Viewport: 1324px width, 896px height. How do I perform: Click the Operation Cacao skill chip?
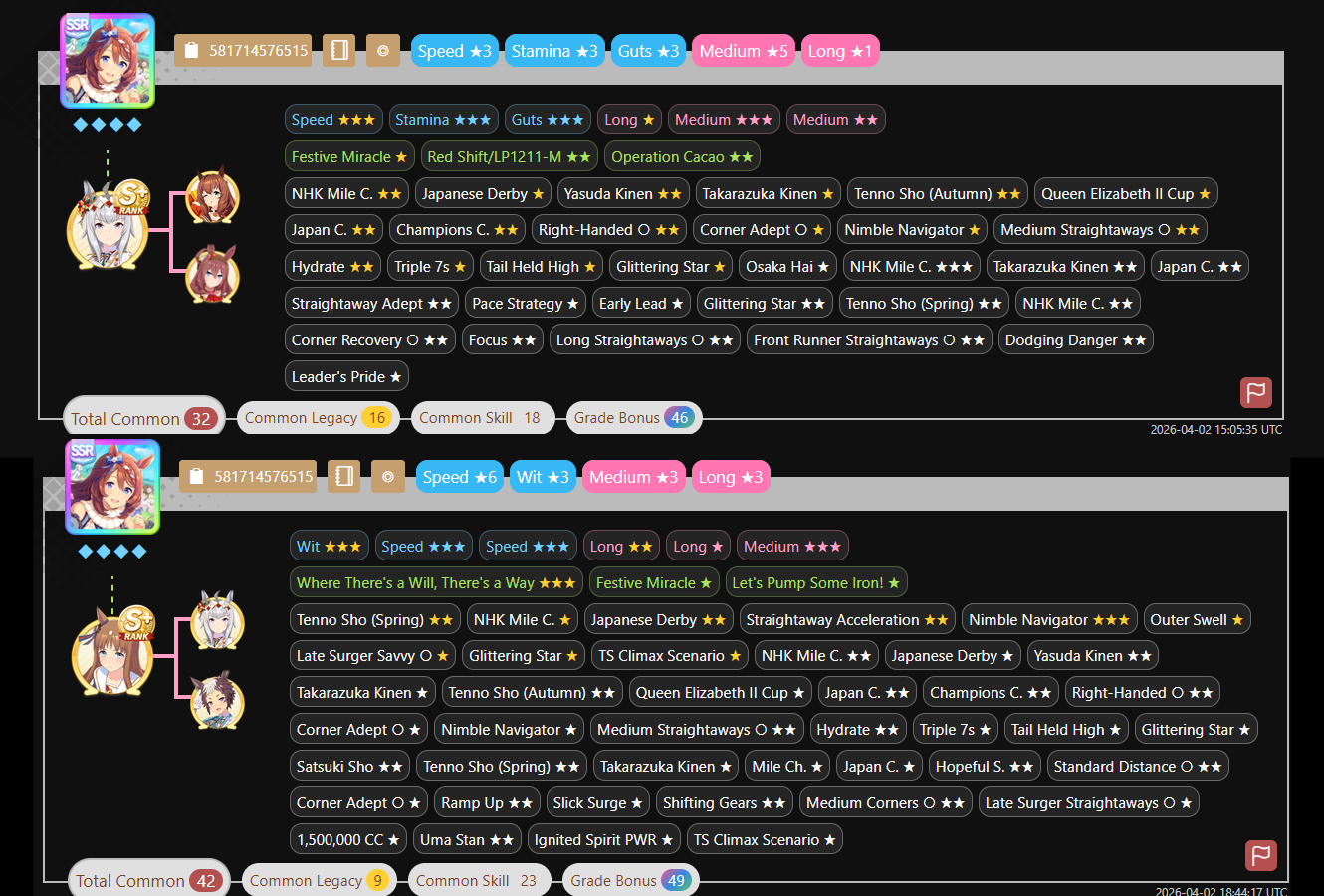pos(682,156)
